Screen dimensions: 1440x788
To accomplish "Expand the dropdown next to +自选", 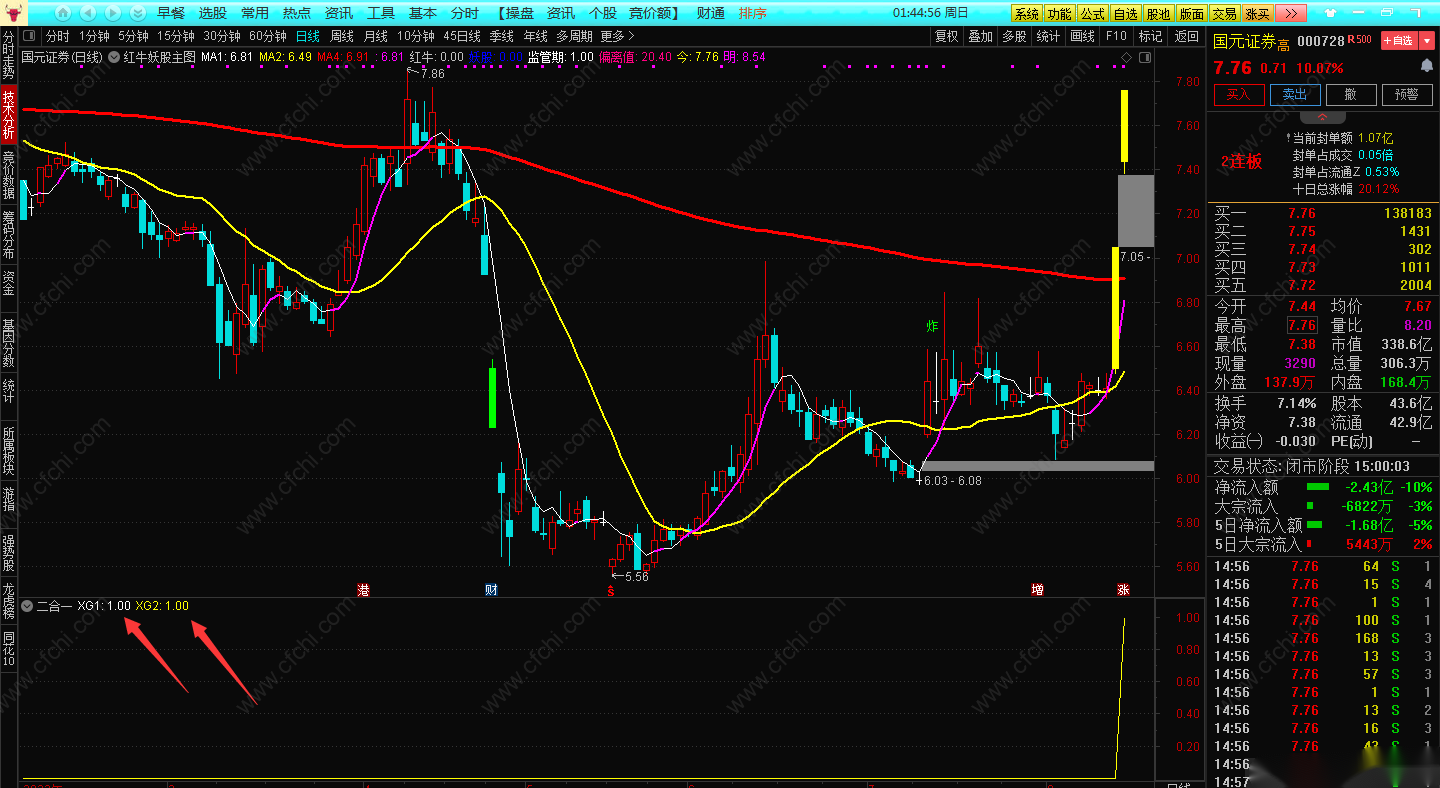I will pos(1427,40).
